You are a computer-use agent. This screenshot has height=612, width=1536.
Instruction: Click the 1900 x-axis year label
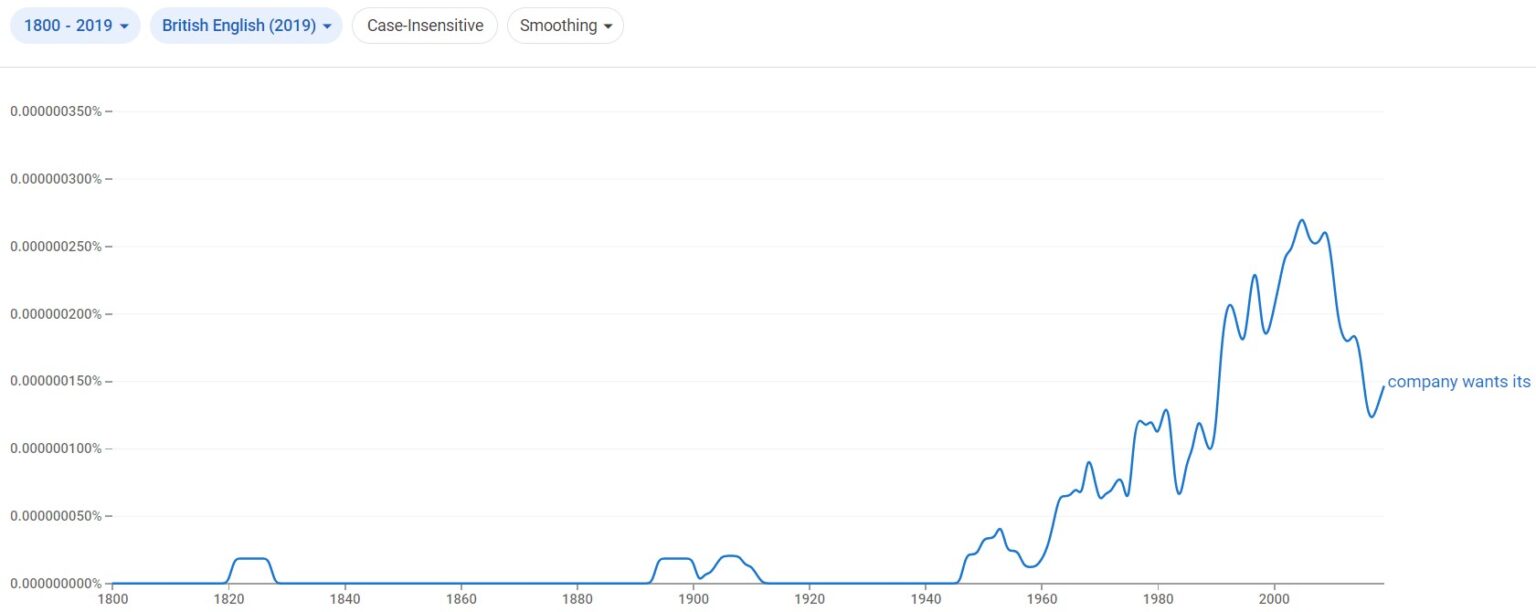pyautogui.click(x=693, y=600)
